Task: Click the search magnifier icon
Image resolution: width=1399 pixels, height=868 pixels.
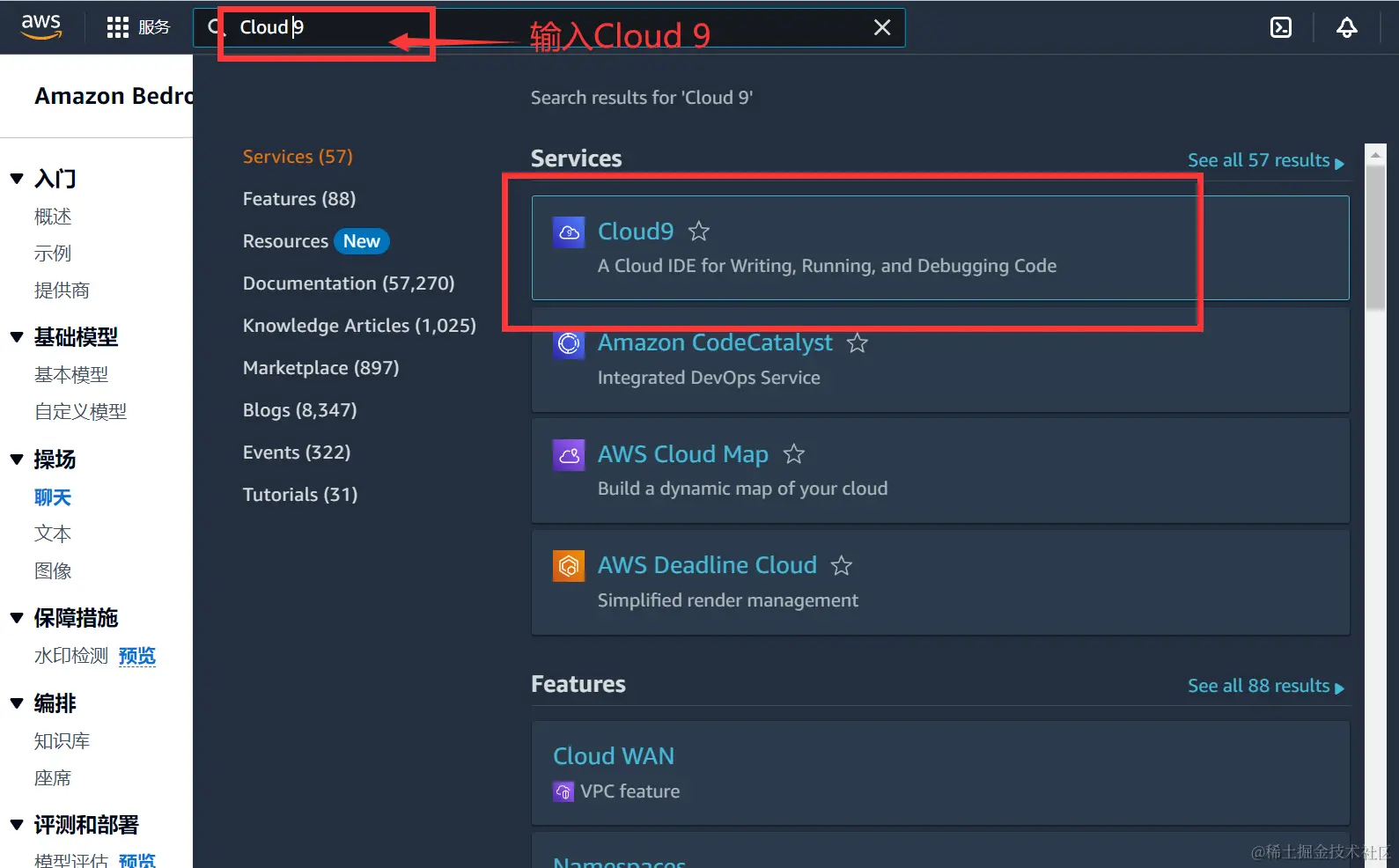Action: (215, 27)
